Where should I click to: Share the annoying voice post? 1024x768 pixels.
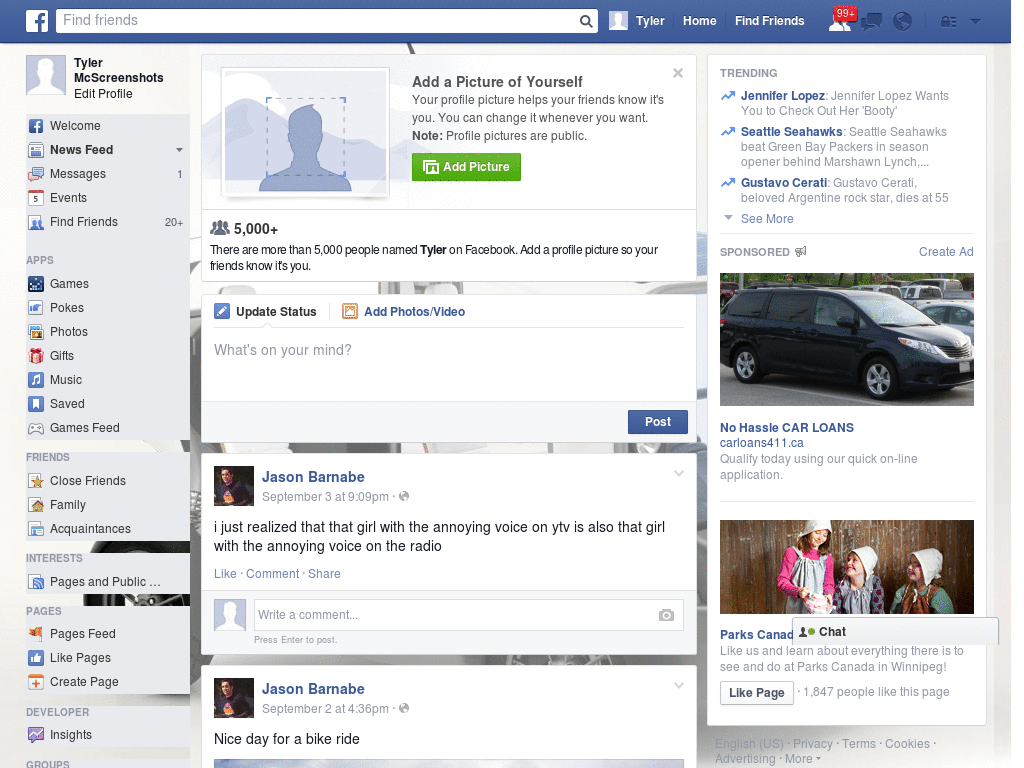tap(324, 573)
